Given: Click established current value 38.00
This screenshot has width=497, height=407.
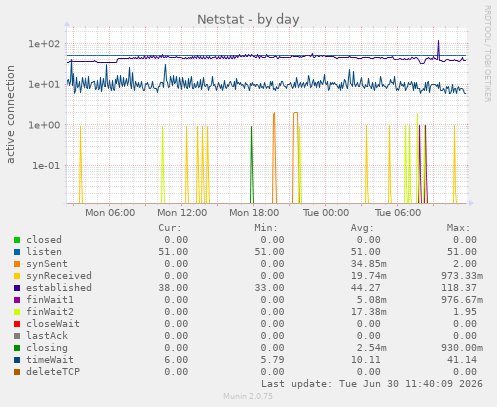Looking at the screenshot, I should pos(173,288).
